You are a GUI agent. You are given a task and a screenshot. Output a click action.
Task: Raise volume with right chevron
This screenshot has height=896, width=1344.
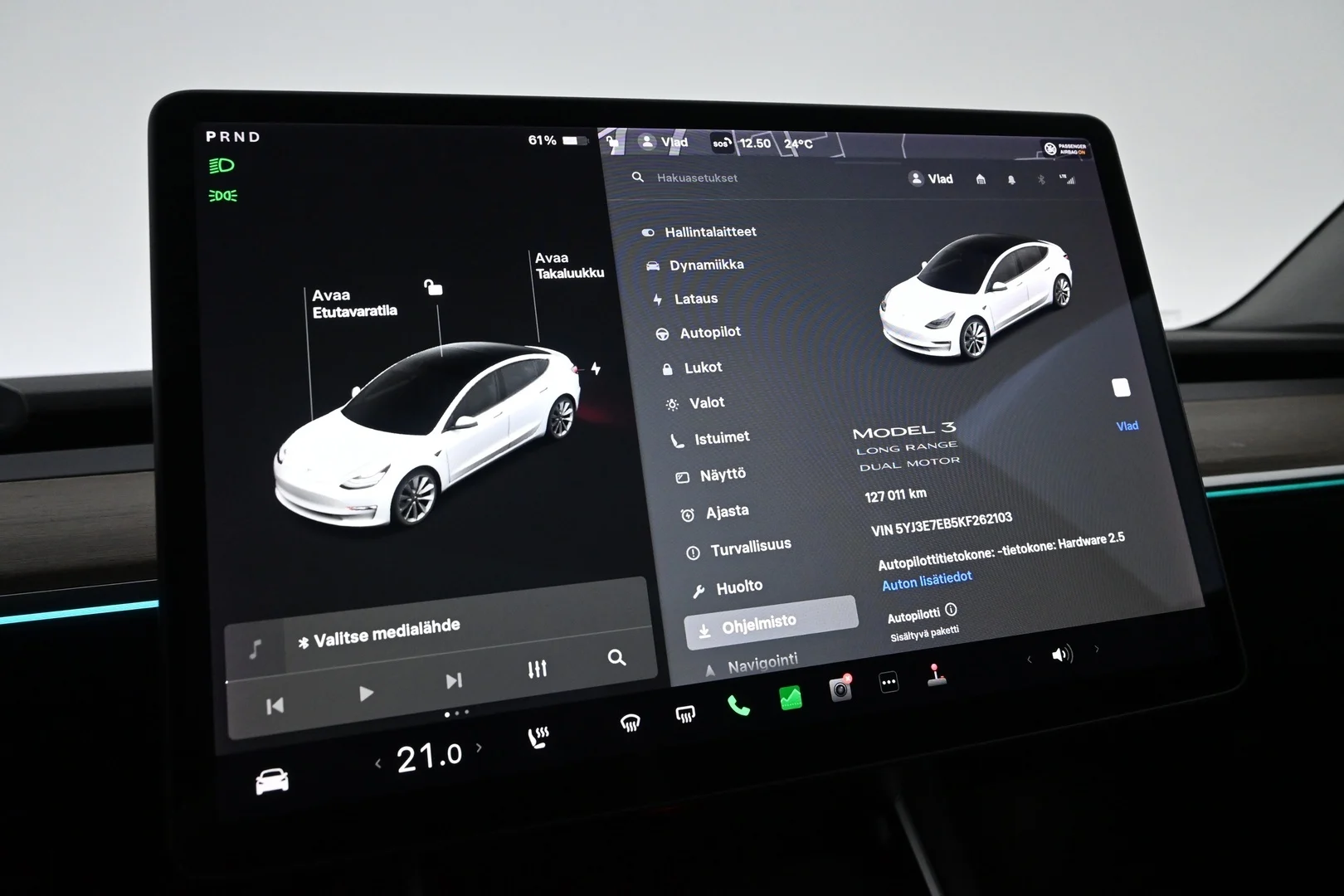tap(1097, 649)
